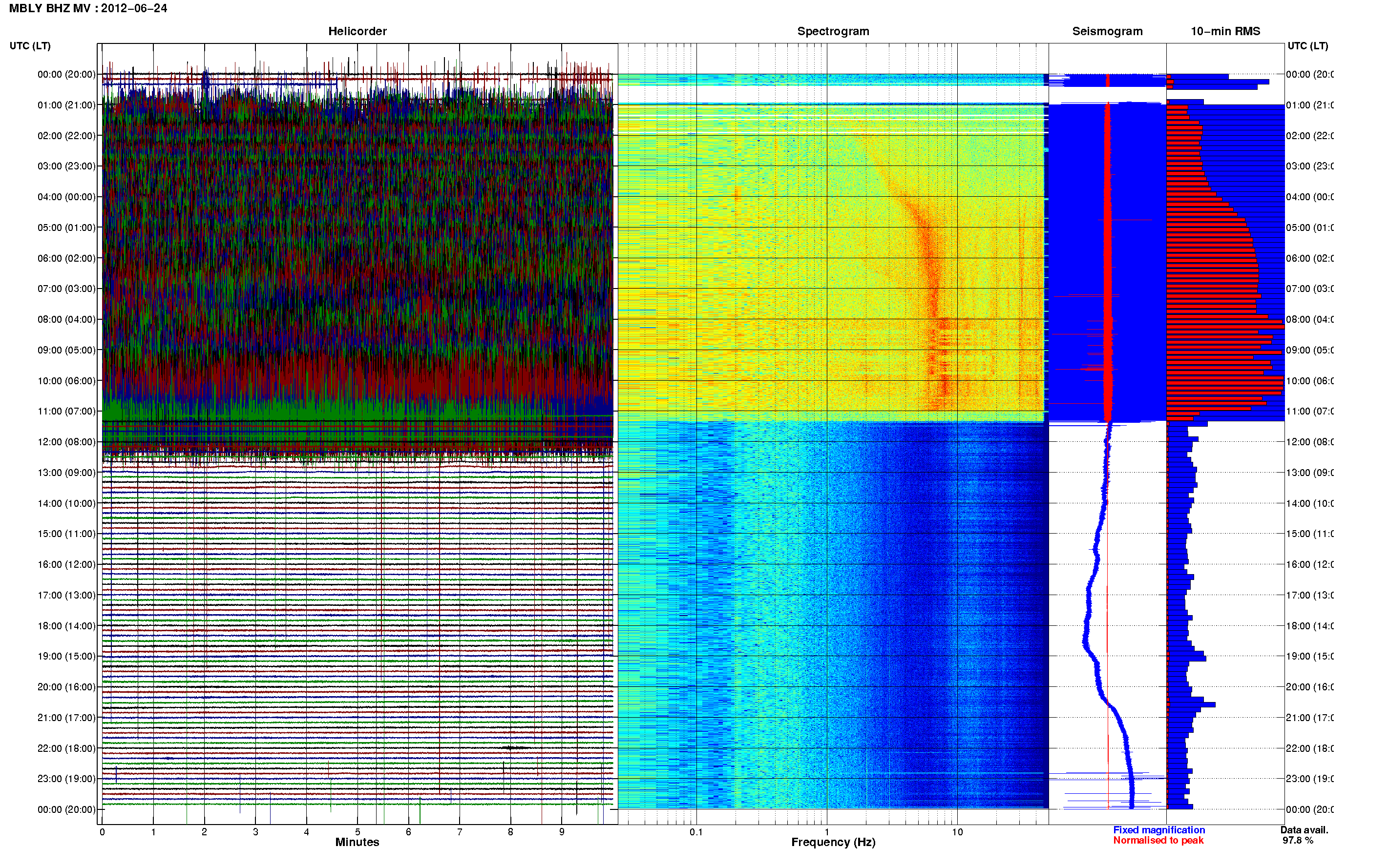Click the 10-min RMS panel heading
1389x868 pixels.
point(1225,32)
